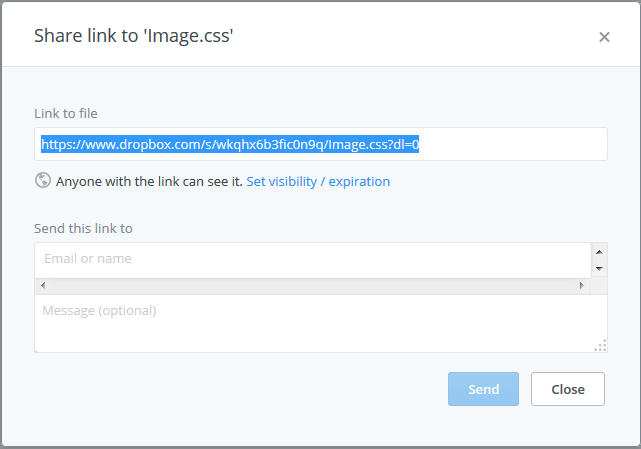
Task: Click the horizontal scrollbar track below the email field
Action: tap(312, 285)
